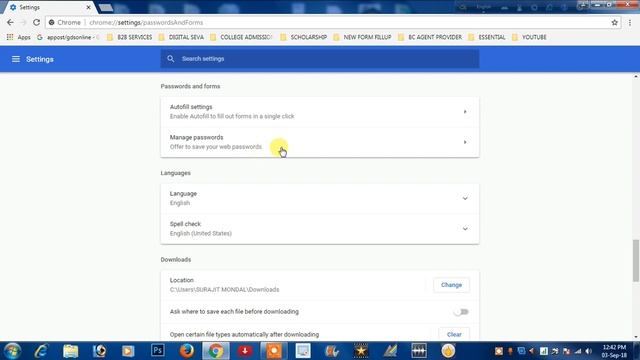Open a new tab next to Settings
Screen dimensions: 640x360
pos(106,7)
